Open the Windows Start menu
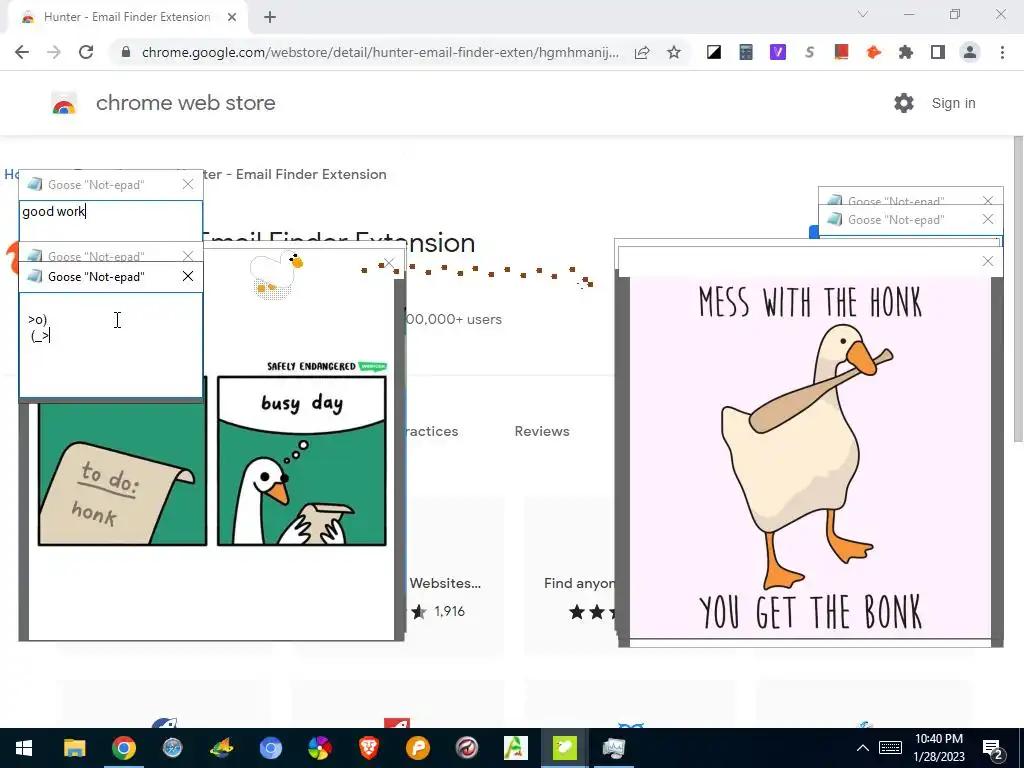Viewport: 1024px width, 768px height. (24, 748)
